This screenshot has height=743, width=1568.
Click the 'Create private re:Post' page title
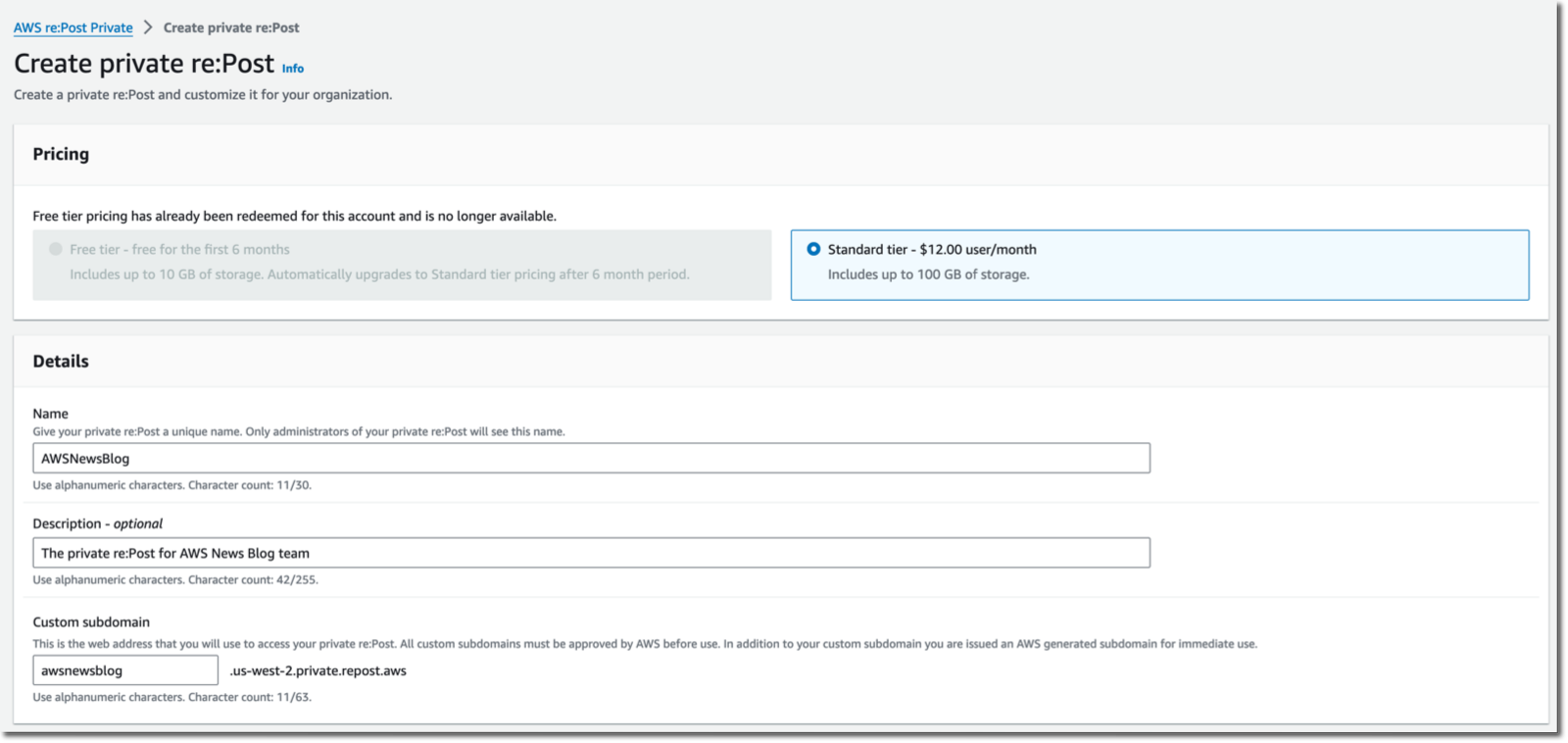tap(144, 64)
